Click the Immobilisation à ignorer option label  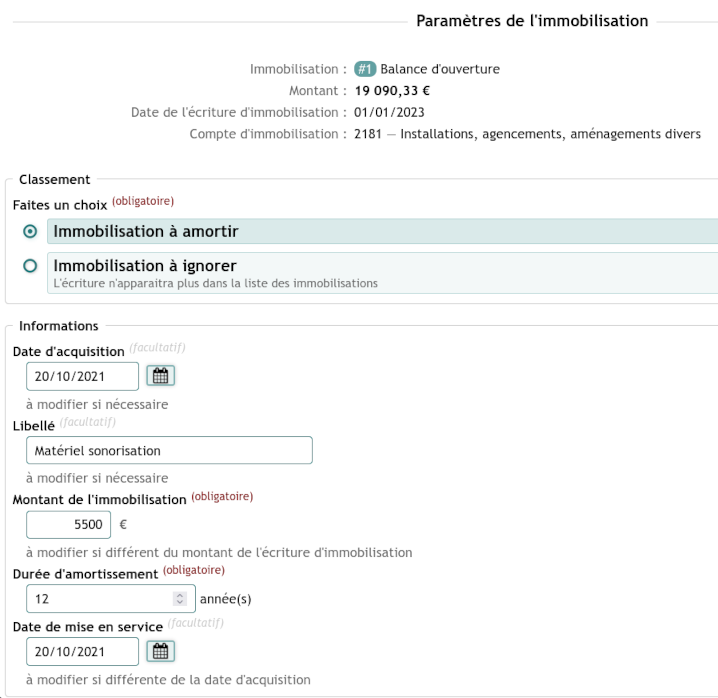(x=145, y=266)
